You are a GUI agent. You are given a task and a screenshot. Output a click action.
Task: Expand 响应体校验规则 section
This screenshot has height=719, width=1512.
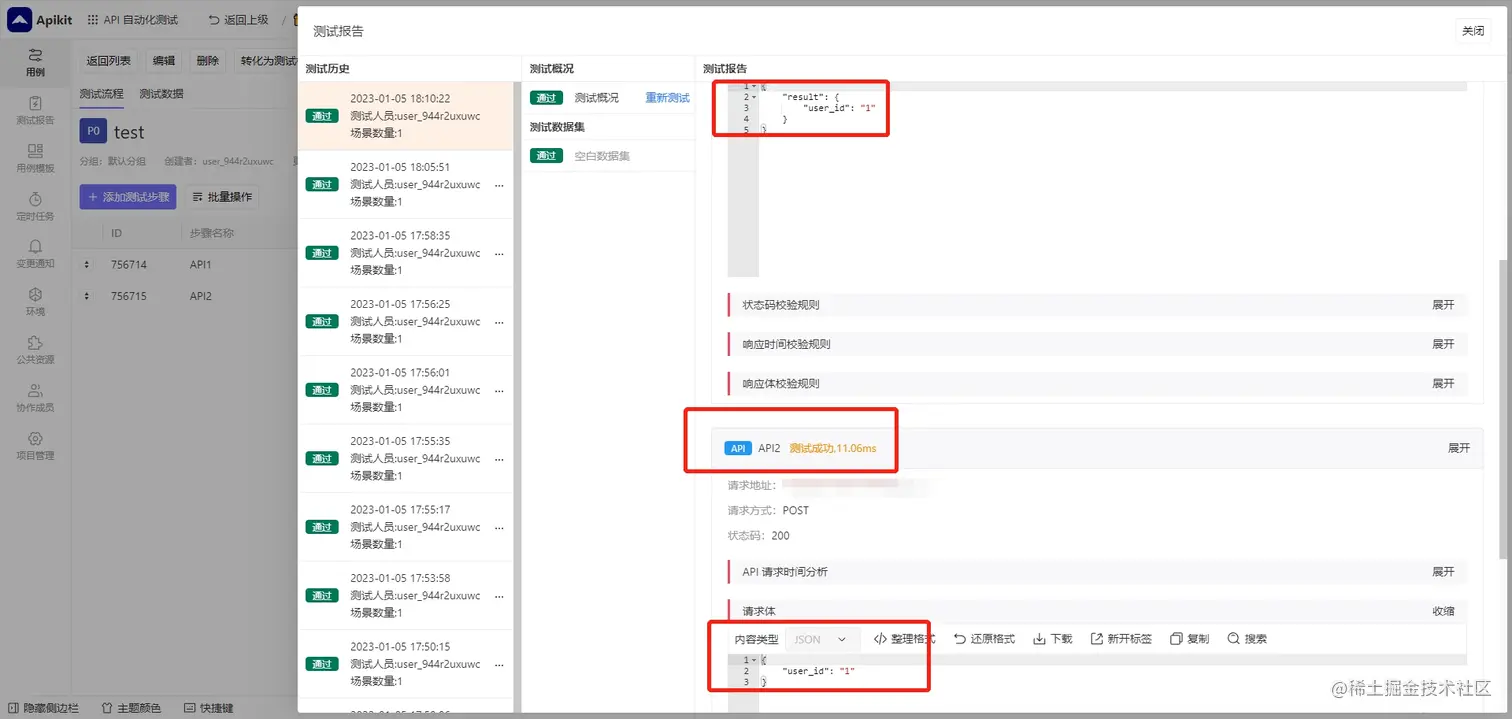1443,383
